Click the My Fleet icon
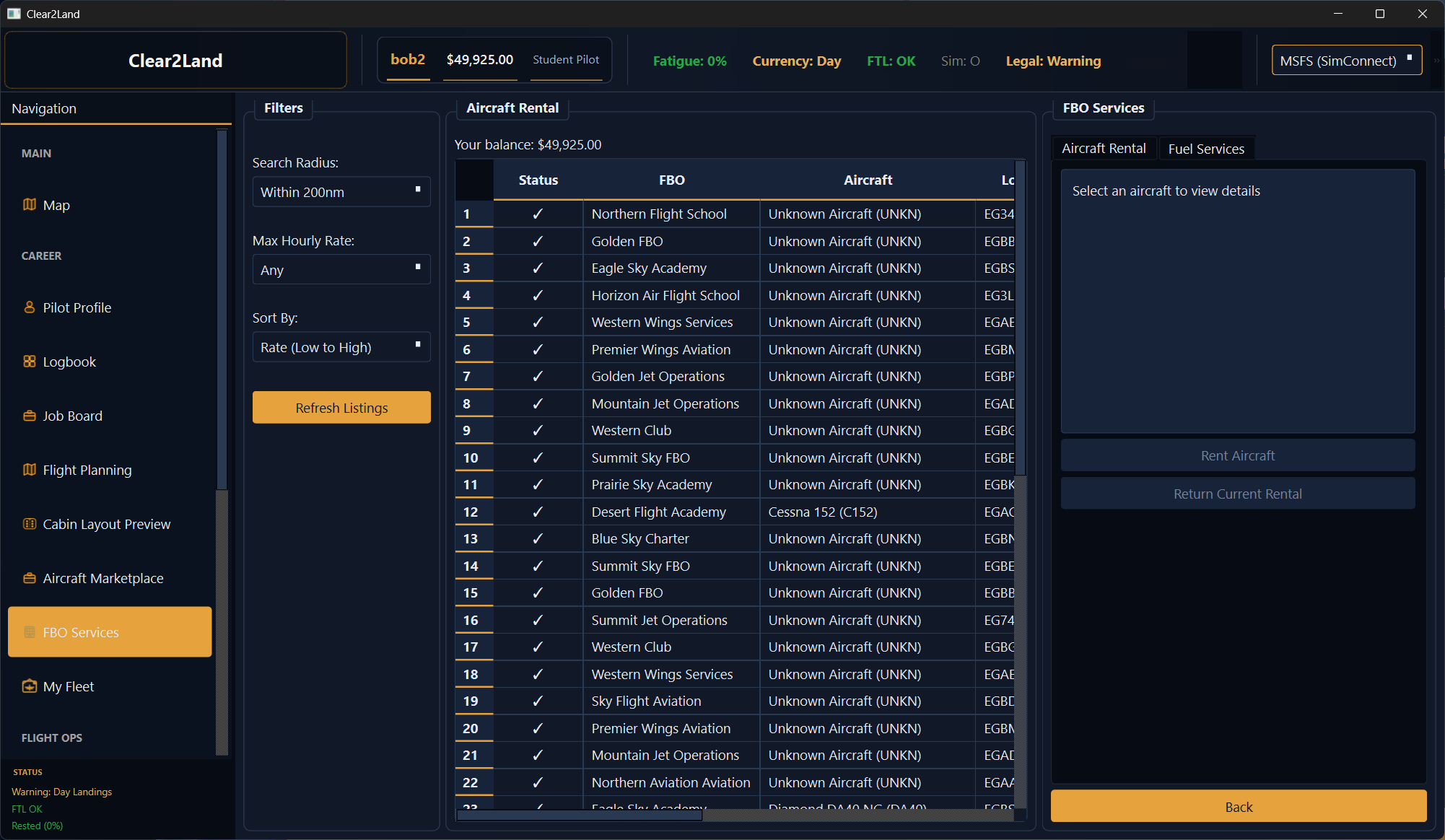Viewport: 1445px width, 840px height. tap(29, 686)
